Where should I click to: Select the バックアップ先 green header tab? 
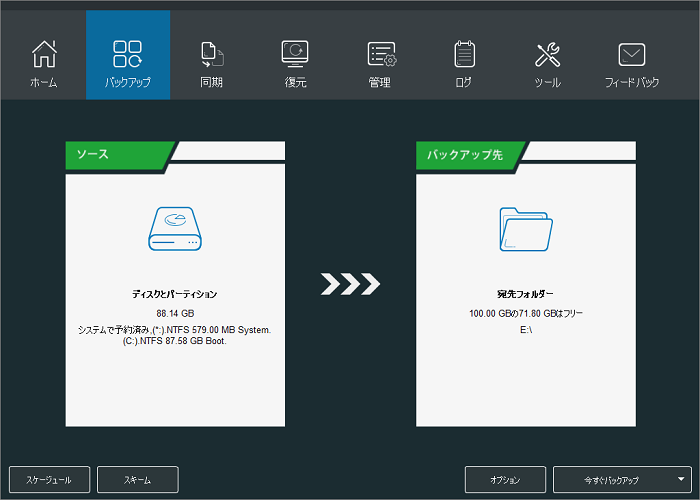coord(468,155)
